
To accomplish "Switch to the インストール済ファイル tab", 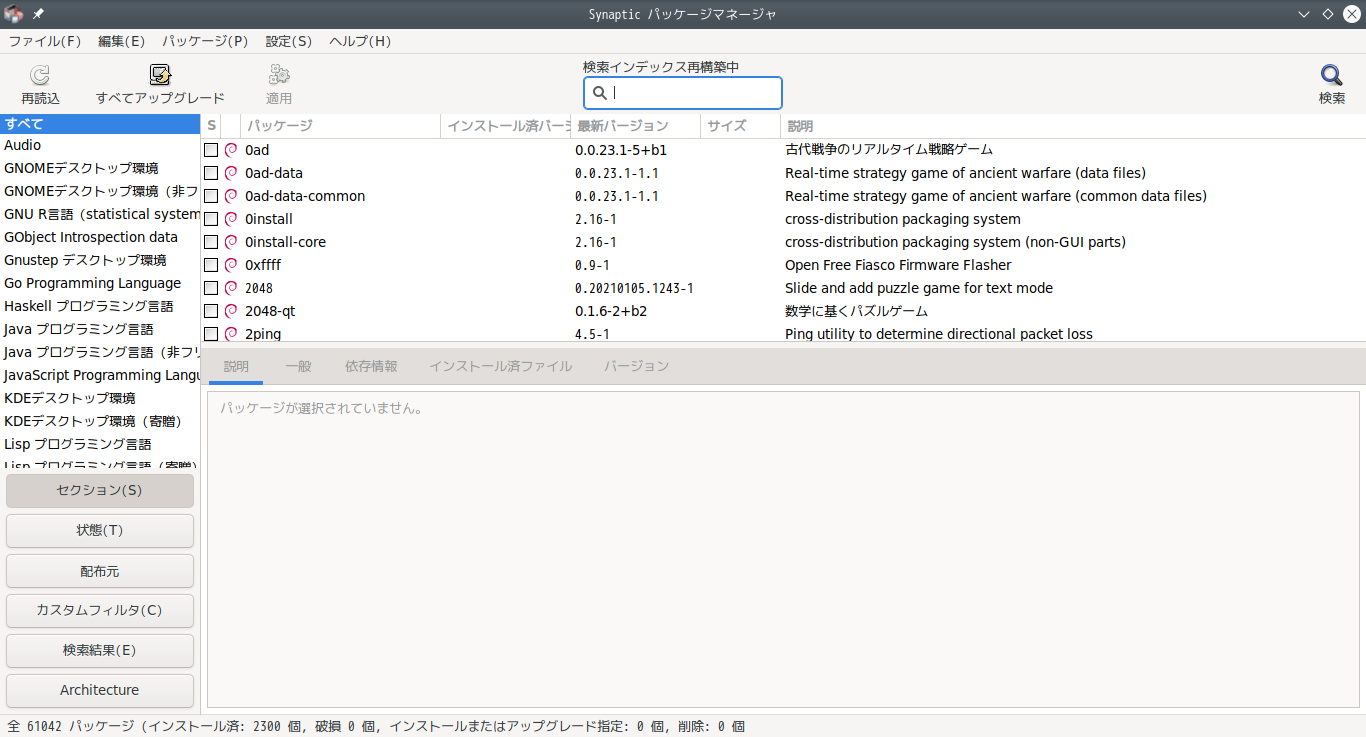I will (500, 366).
